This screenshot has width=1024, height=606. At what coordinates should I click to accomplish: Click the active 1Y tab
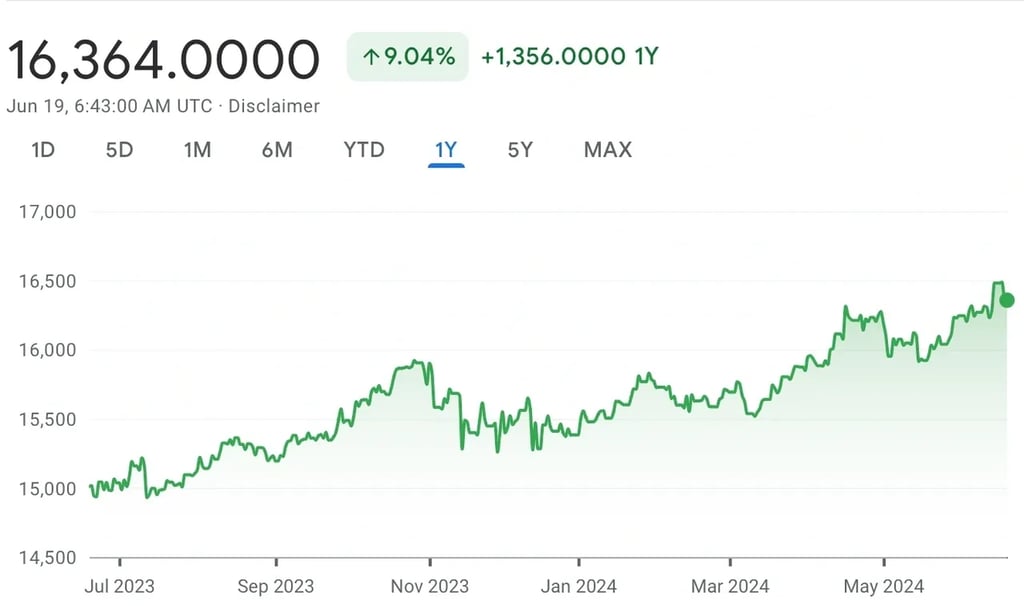(x=446, y=150)
